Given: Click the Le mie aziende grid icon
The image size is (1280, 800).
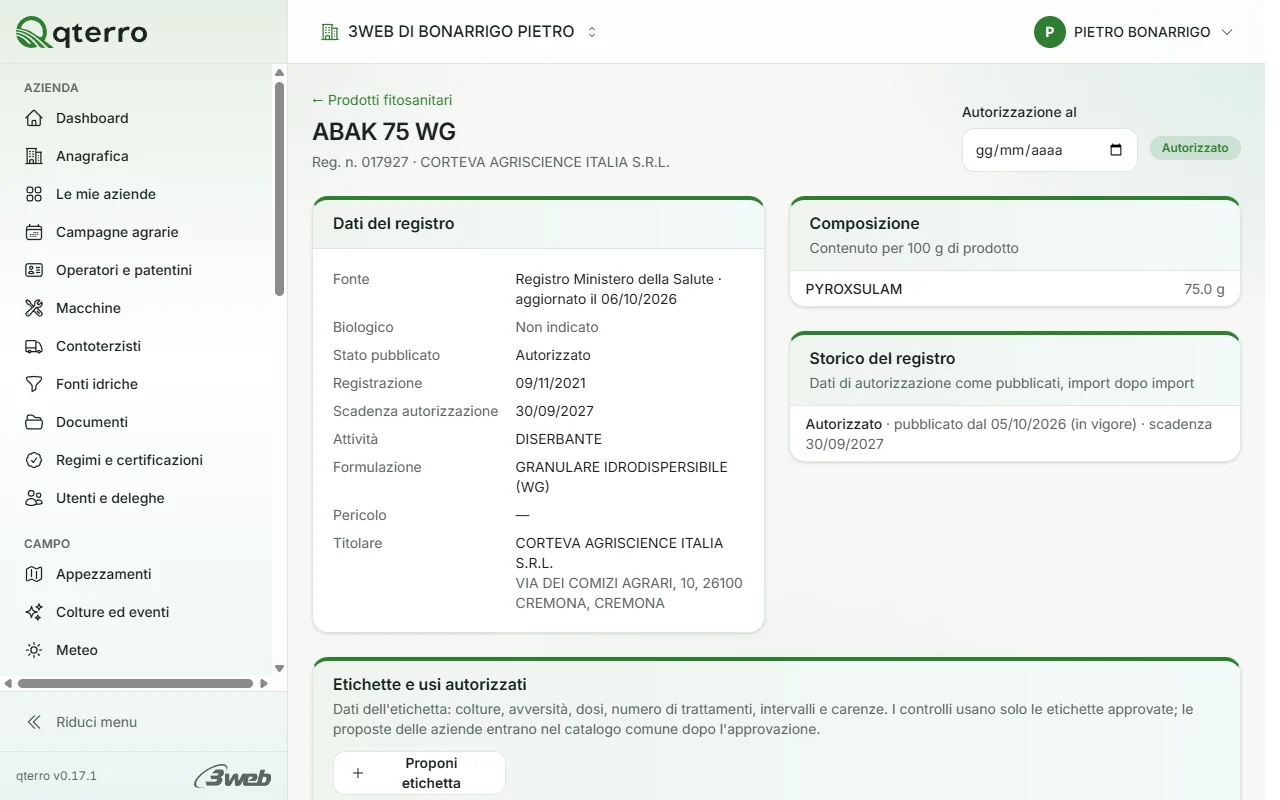Looking at the screenshot, I should click(x=34, y=194).
